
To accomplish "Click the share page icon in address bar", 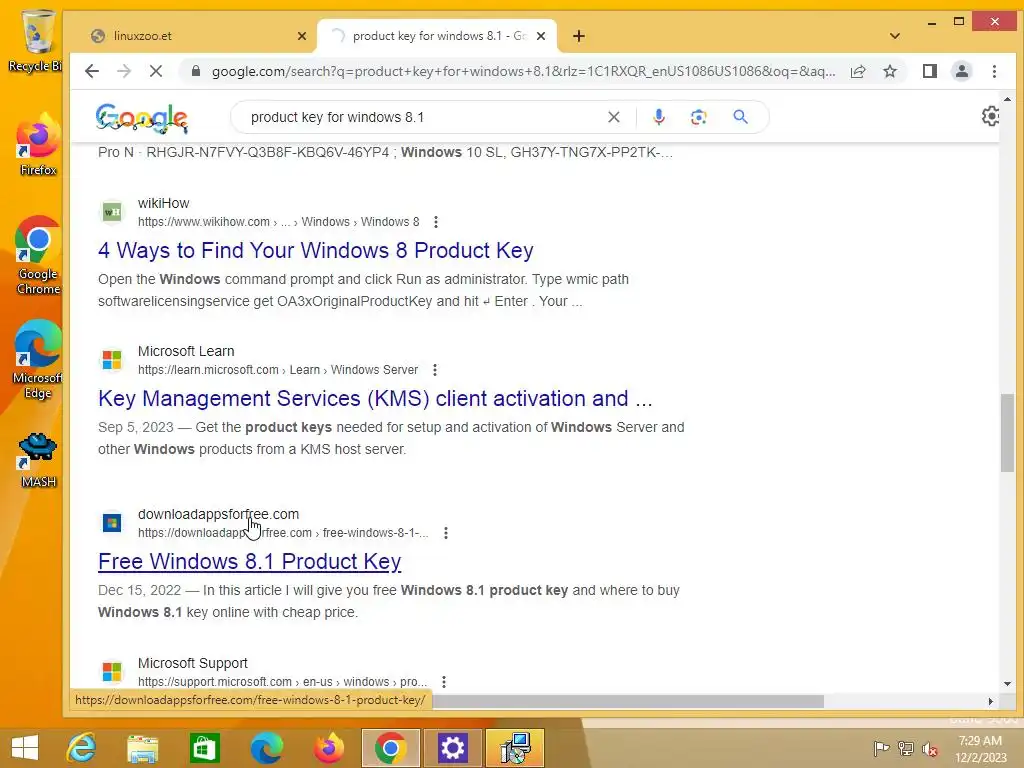I will tap(858, 71).
